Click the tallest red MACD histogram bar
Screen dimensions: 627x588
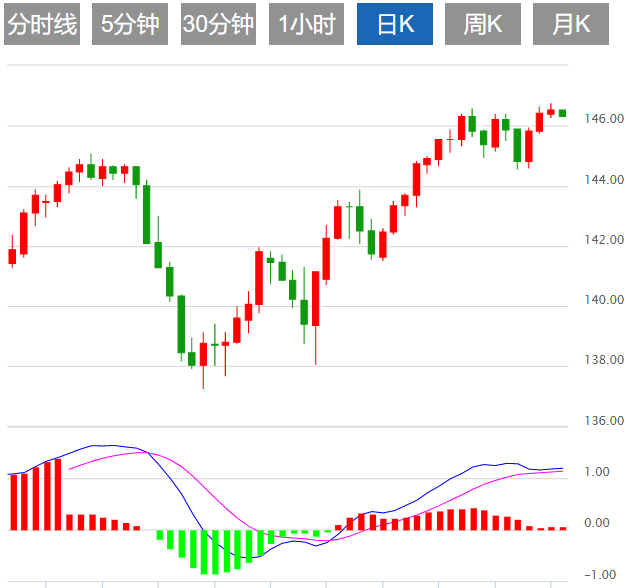[x=58, y=495]
